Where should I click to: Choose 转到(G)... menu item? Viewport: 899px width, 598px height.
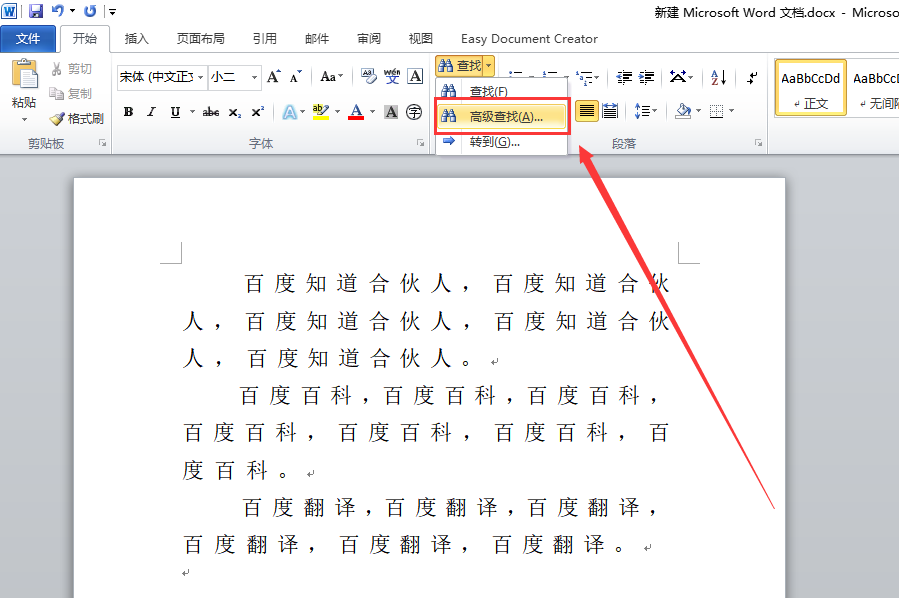pos(502,142)
